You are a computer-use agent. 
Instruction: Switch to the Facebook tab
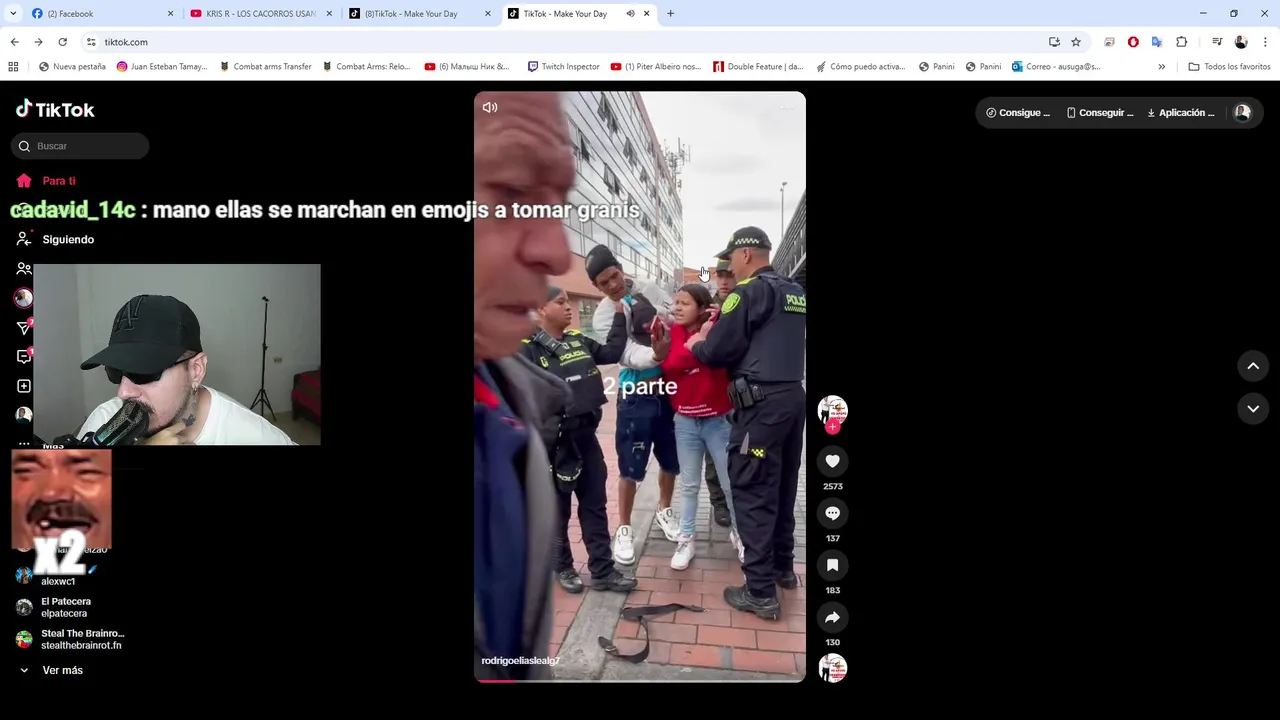[100, 14]
